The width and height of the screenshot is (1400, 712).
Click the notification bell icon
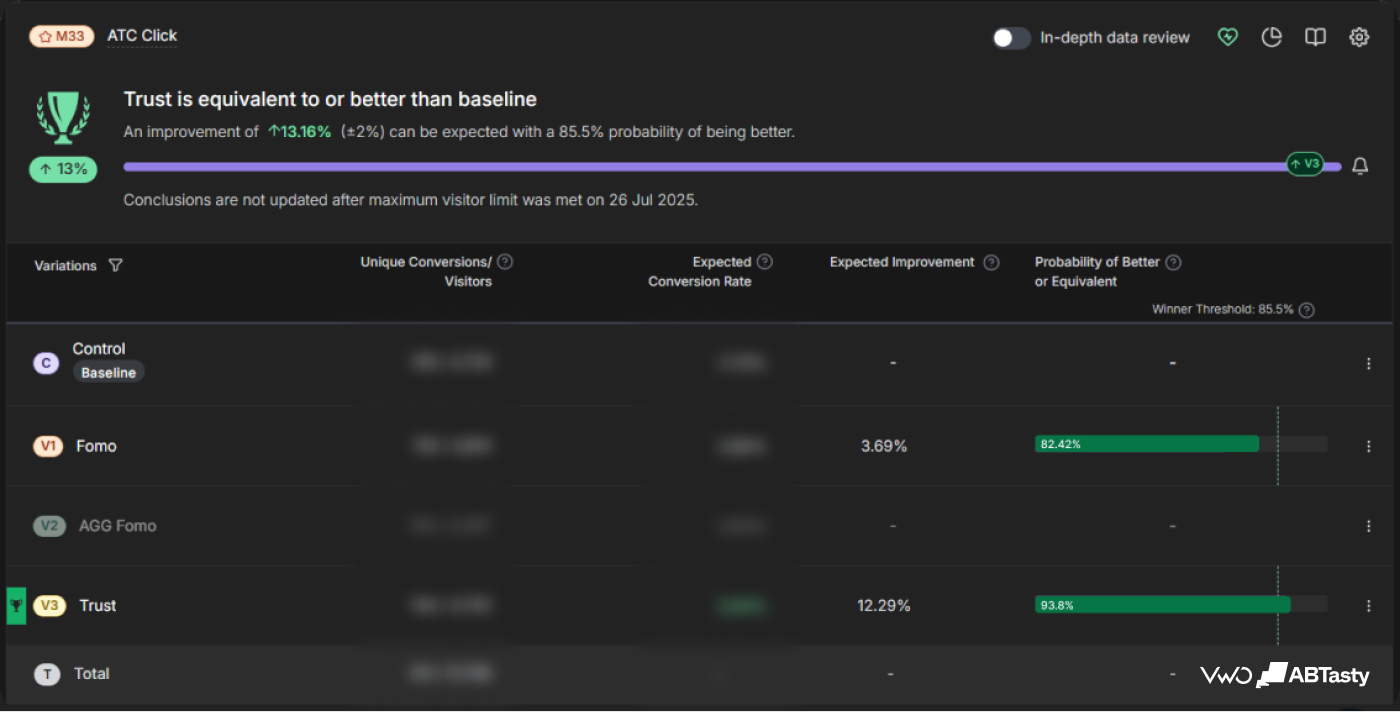click(x=1360, y=166)
